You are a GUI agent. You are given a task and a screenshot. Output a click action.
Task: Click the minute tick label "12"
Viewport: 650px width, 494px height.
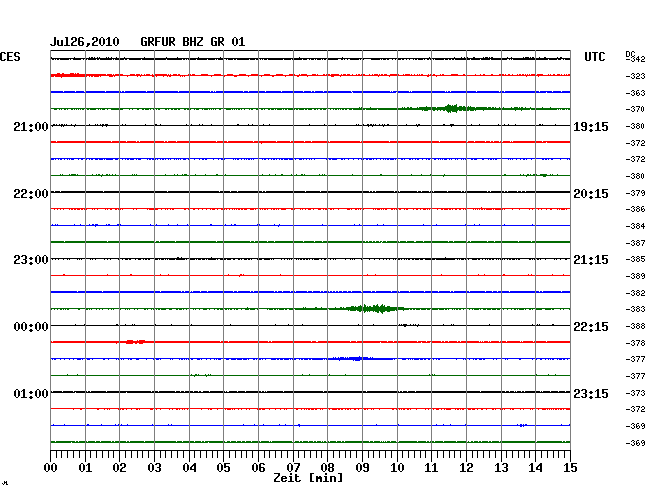tap(466, 467)
